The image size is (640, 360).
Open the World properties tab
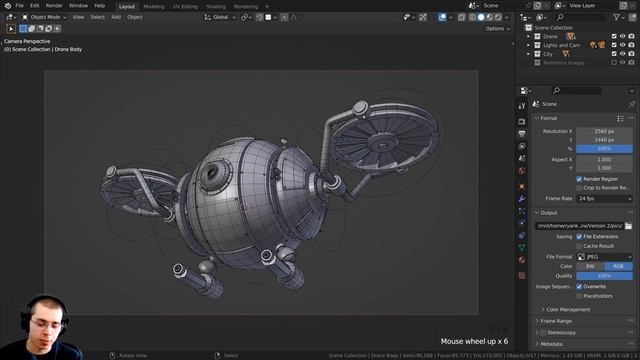pos(522,171)
